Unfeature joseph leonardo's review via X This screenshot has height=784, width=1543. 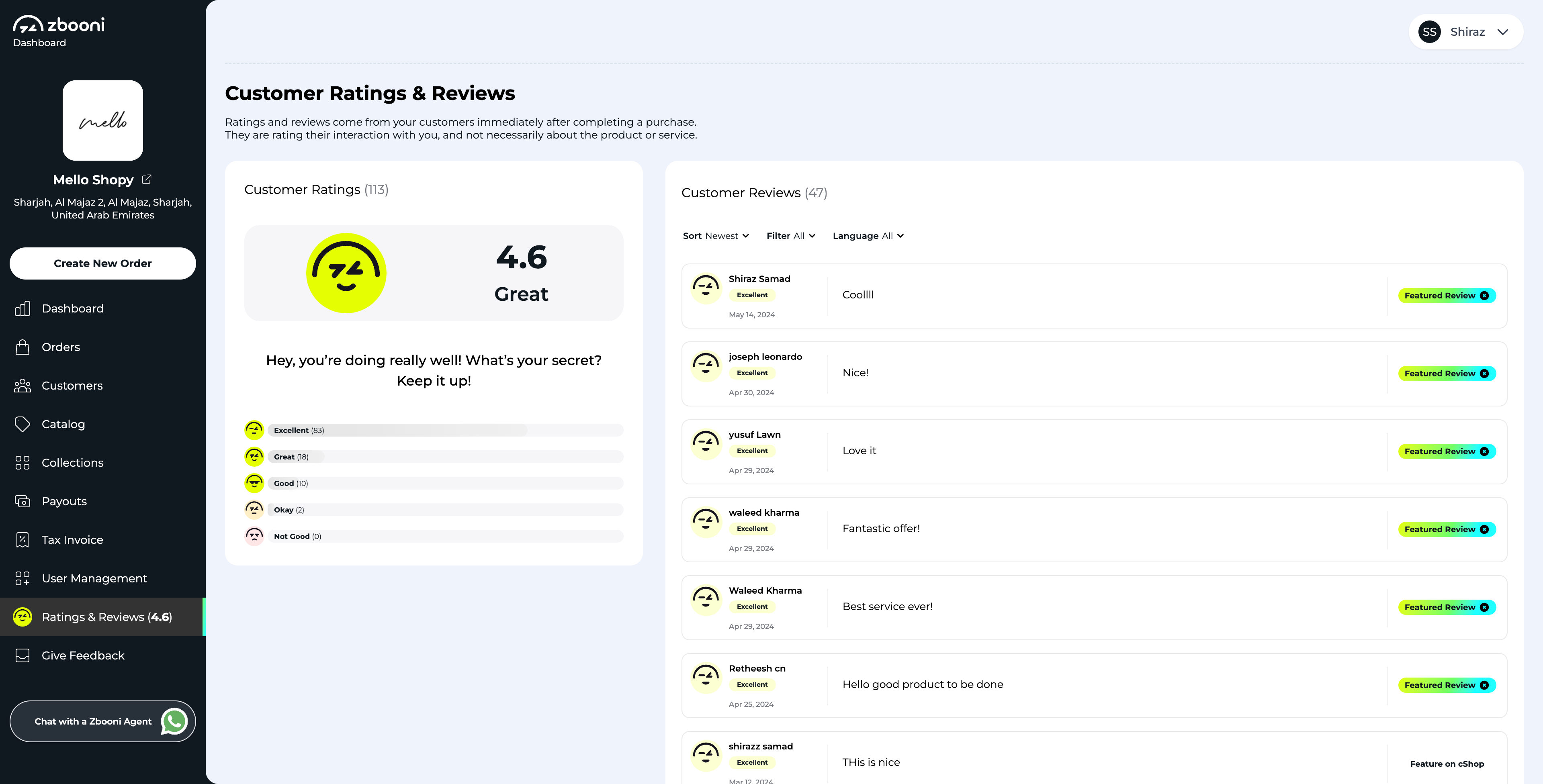click(x=1484, y=373)
